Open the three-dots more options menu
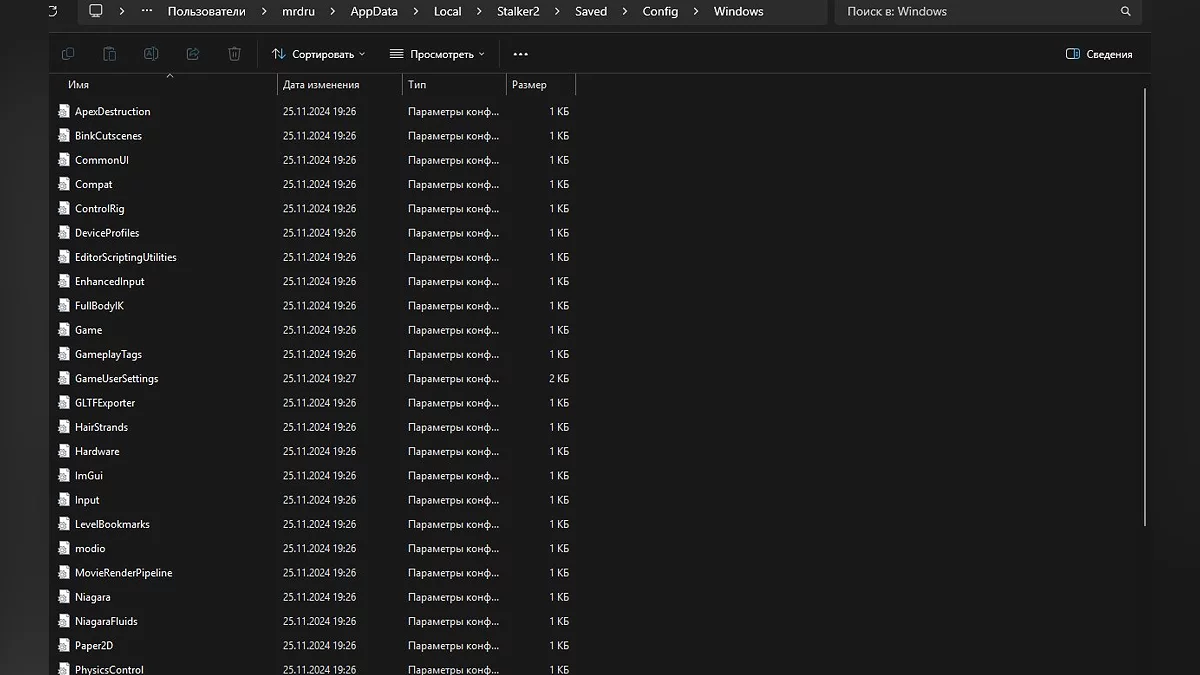 point(520,54)
